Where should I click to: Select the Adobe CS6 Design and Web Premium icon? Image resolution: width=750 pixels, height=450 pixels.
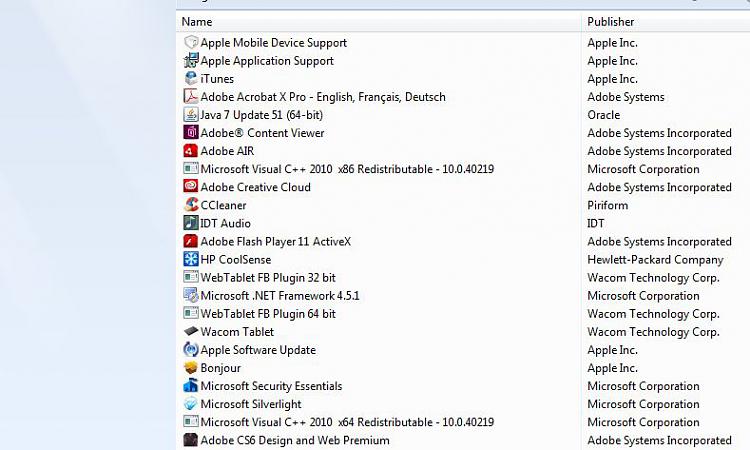[191, 440]
